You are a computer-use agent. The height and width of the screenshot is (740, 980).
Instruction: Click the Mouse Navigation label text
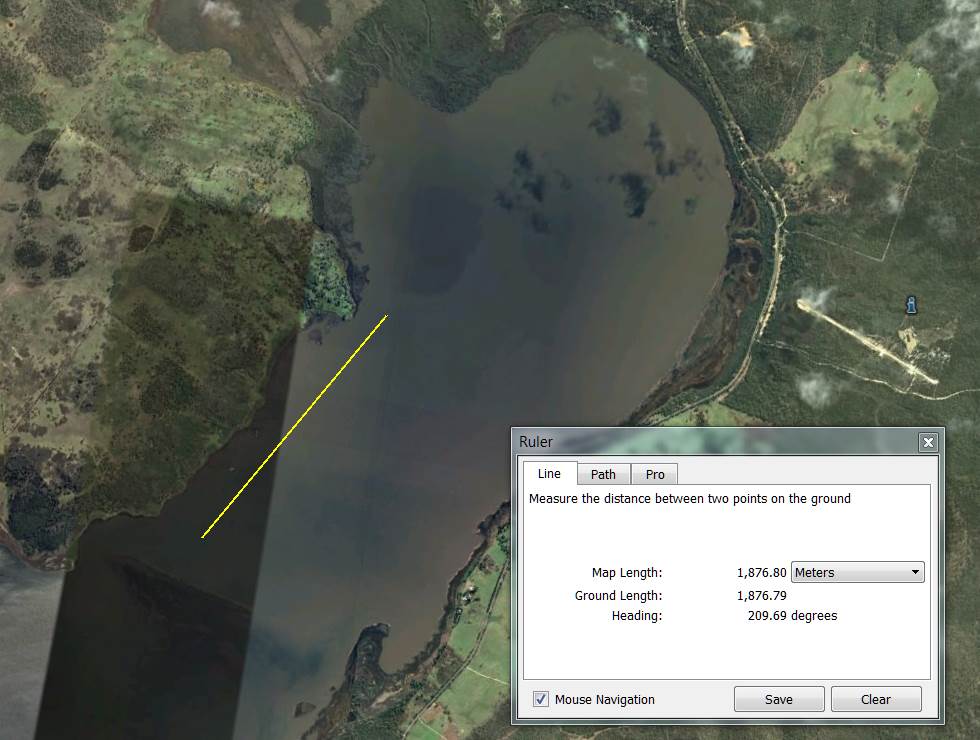pyautogui.click(x=604, y=700)
